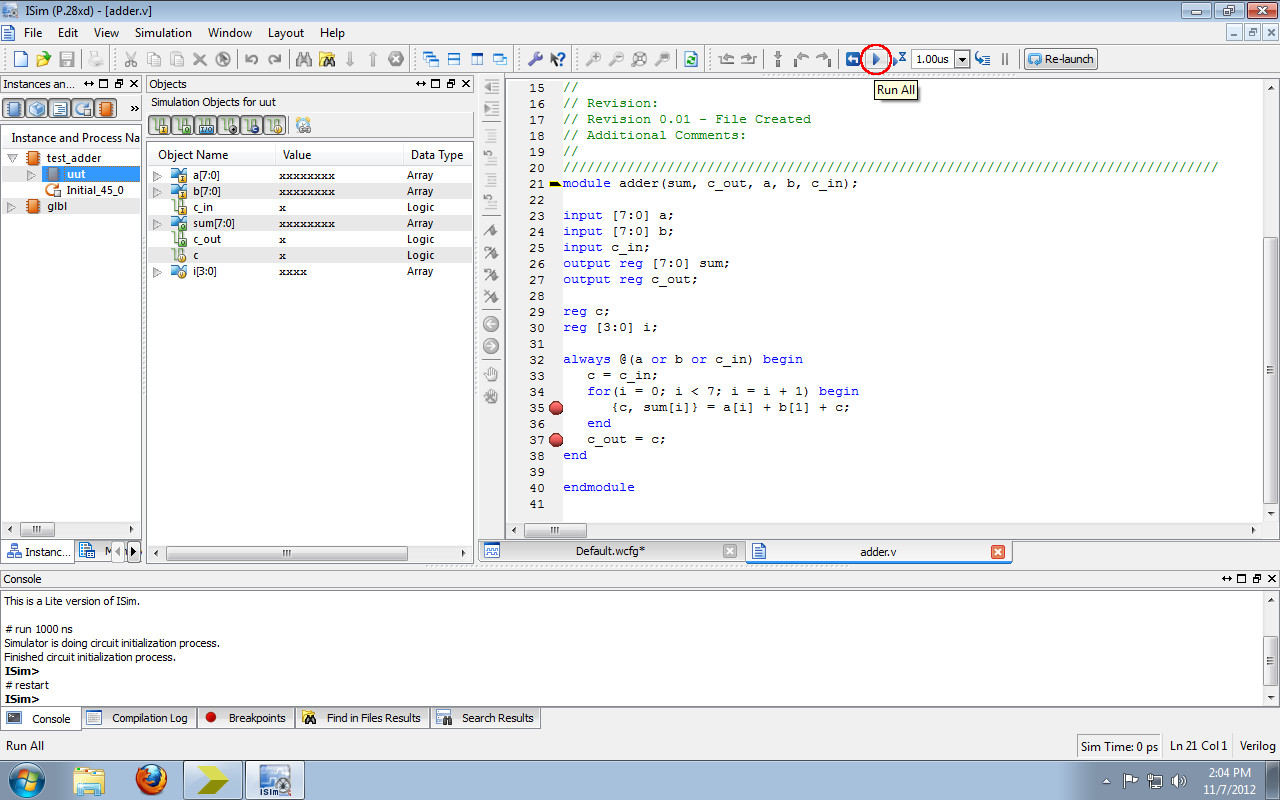
Task: Toggle the breakpoint on line 35
Action: click(x=556, y=407)
